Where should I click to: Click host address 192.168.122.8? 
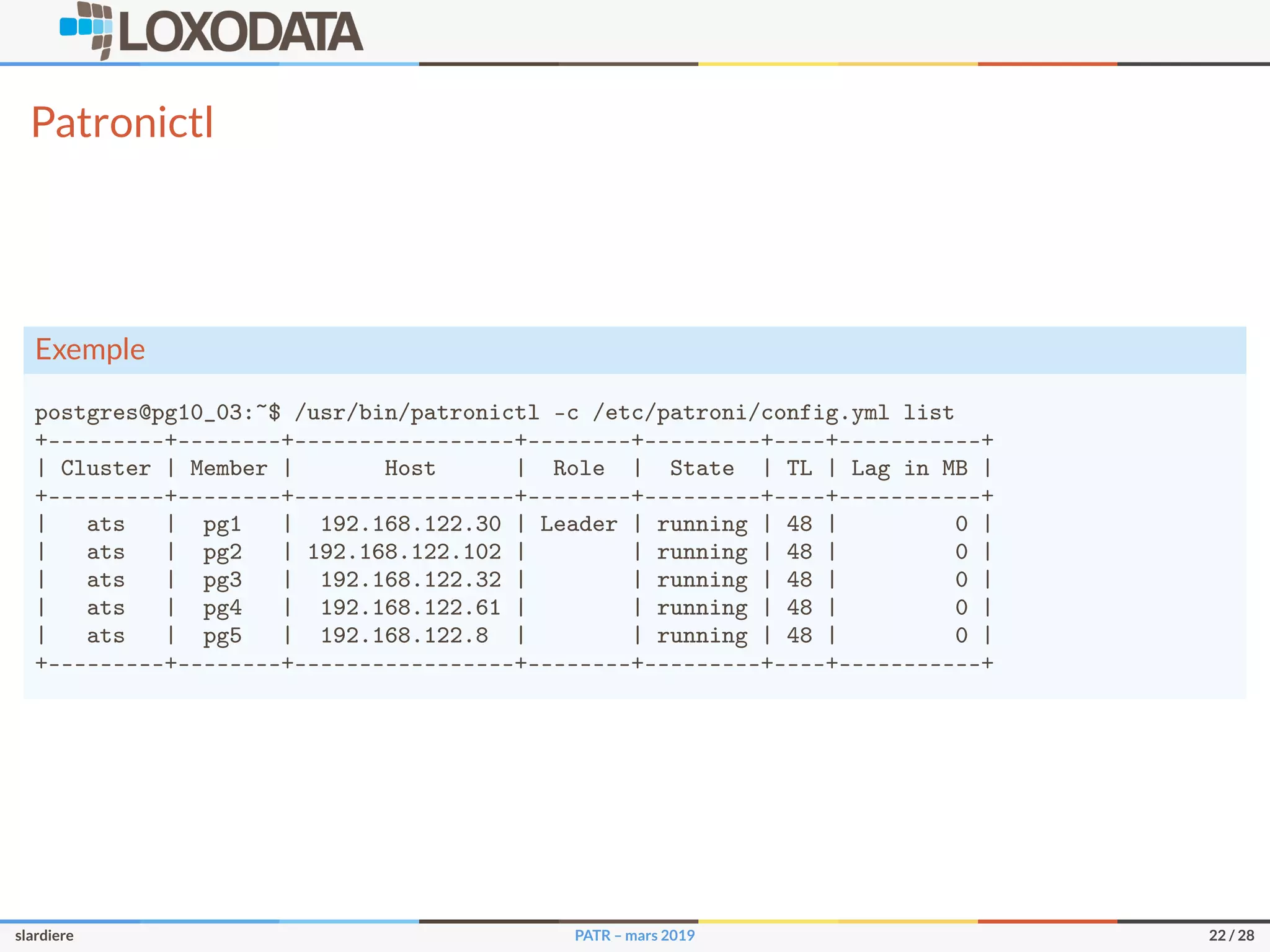(x=404, y=635)
